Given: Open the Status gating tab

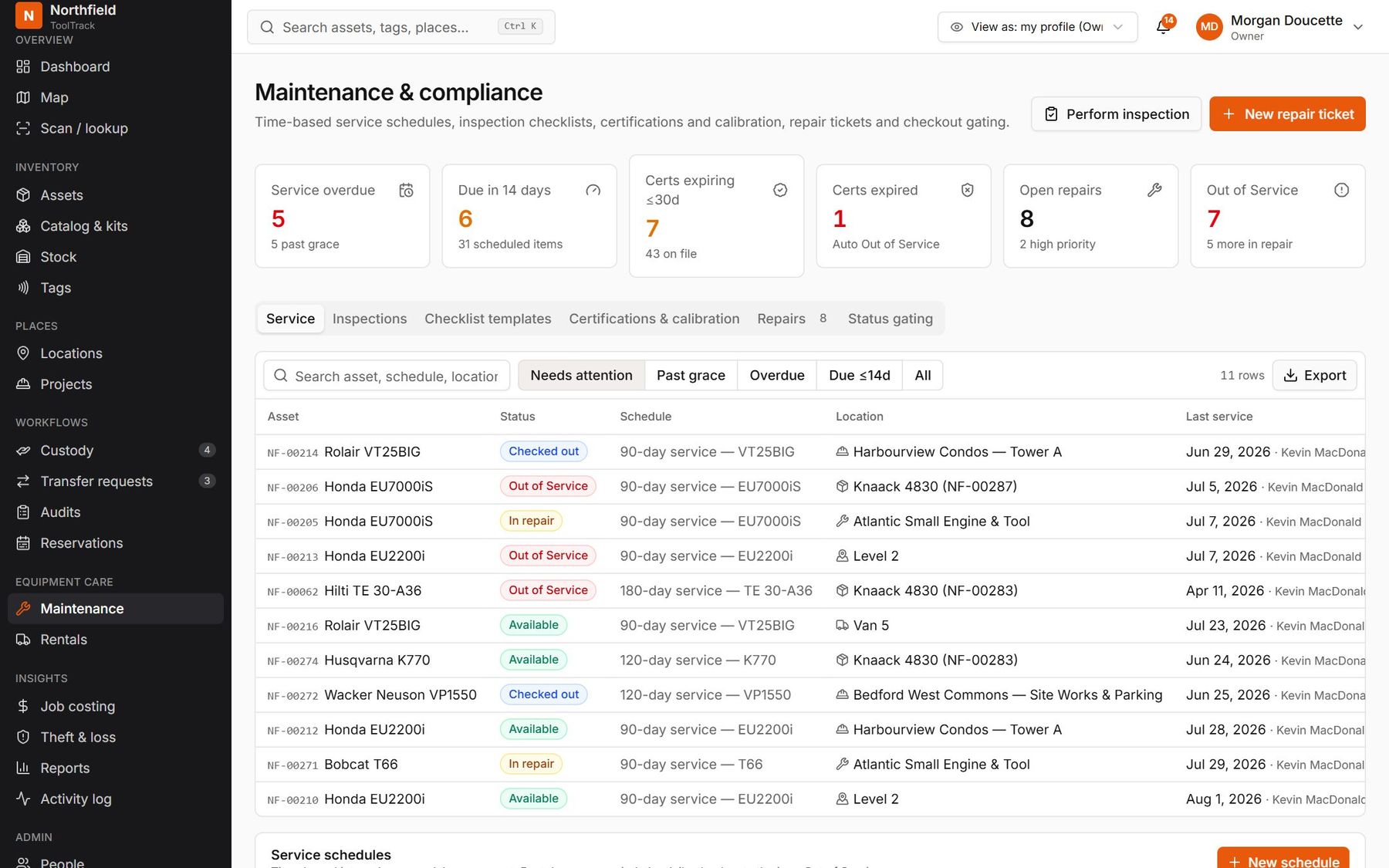Looking at the screenshot, I should click(x=891, y=319).
